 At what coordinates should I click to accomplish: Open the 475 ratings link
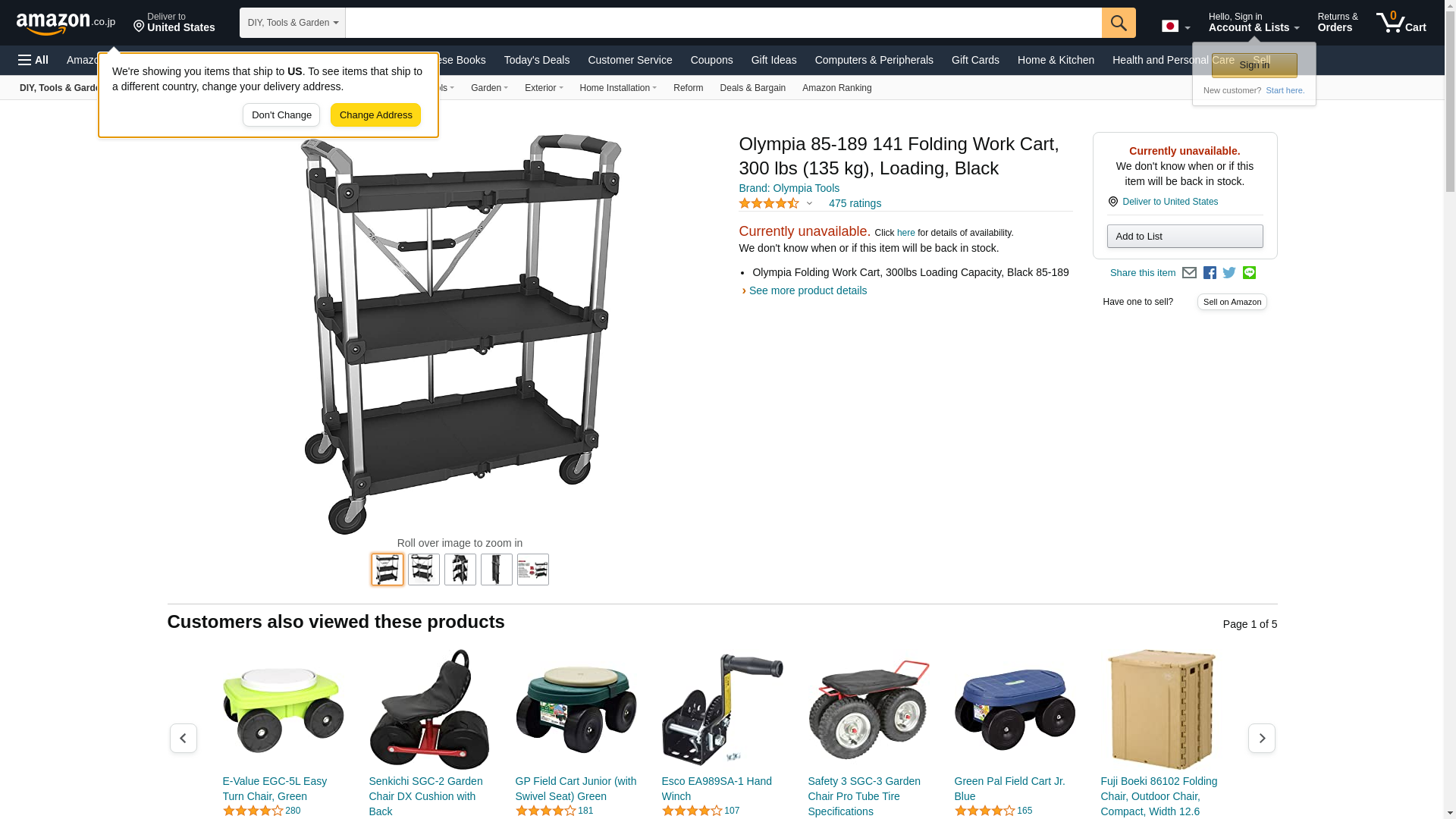pyautogui.click(x=855, y=203)
